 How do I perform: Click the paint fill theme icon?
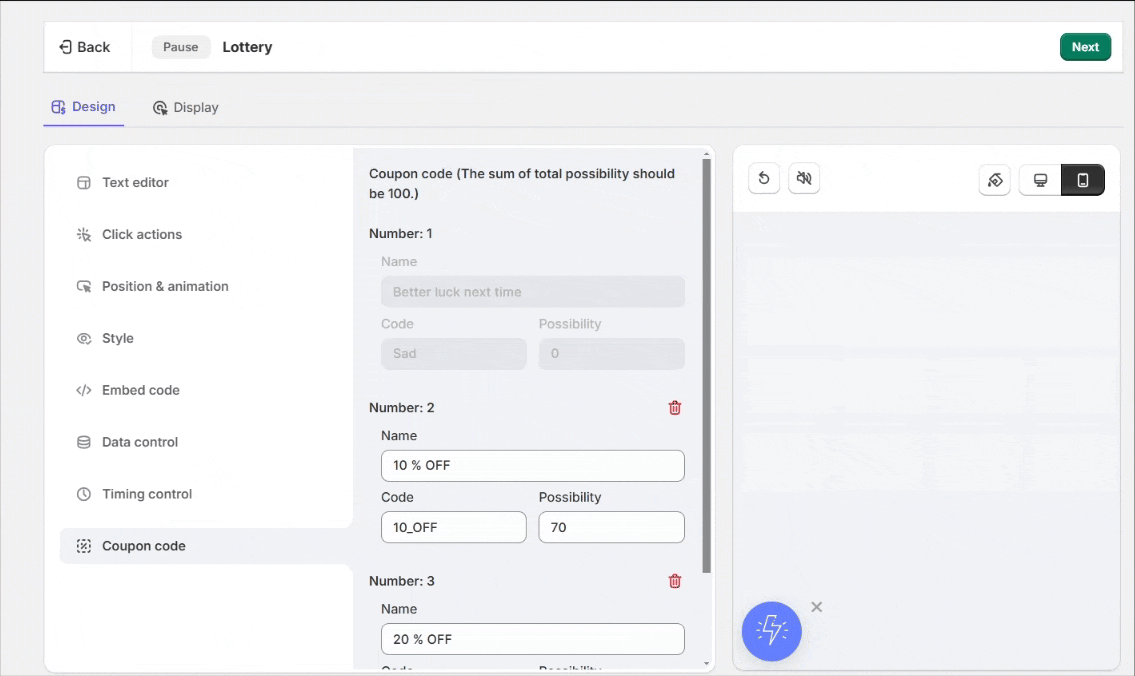[x=995, y=180]
